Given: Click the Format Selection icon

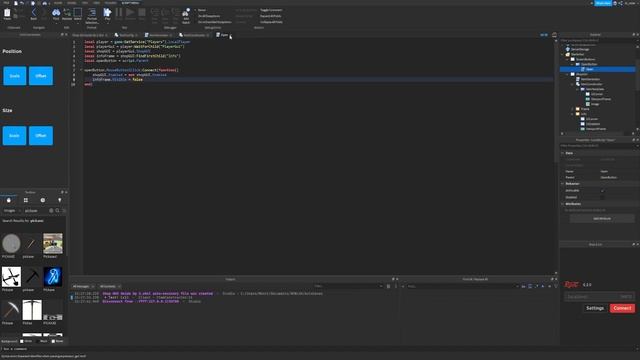Looking at the screenshot, I should click(x=92, y=16).
